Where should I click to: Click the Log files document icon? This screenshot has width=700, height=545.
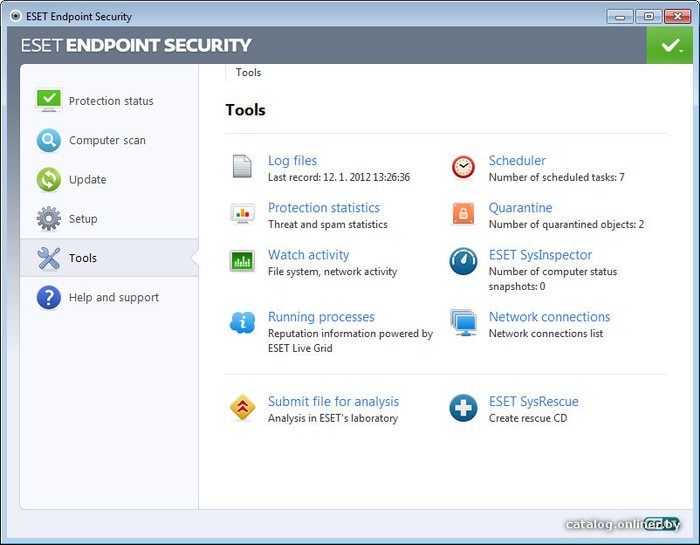point(242,166)
